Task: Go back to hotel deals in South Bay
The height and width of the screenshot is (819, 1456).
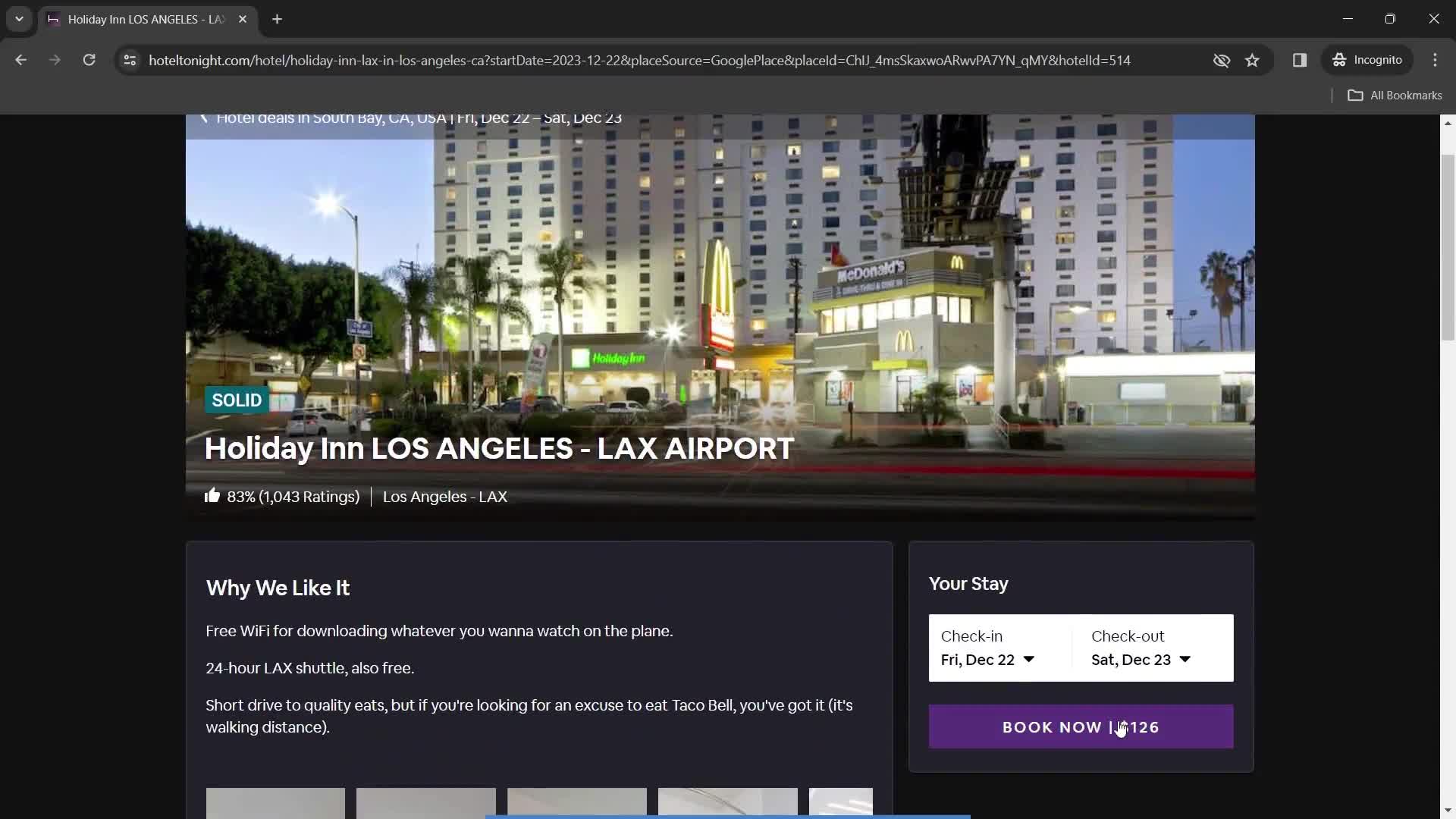Action: point(411,118)
